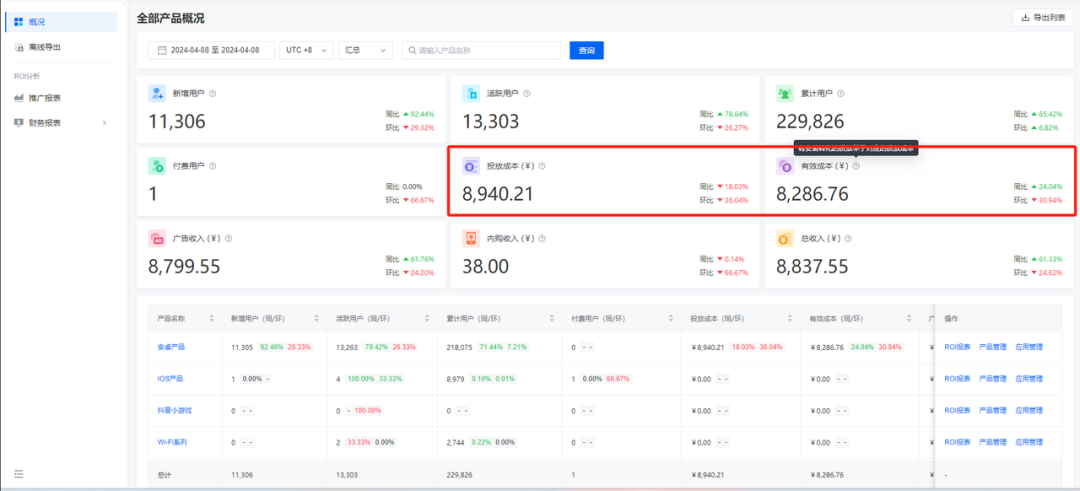Open the 概况 overview menu item
The width and height of the screenshot is (1080, 491).
(61, 22)
